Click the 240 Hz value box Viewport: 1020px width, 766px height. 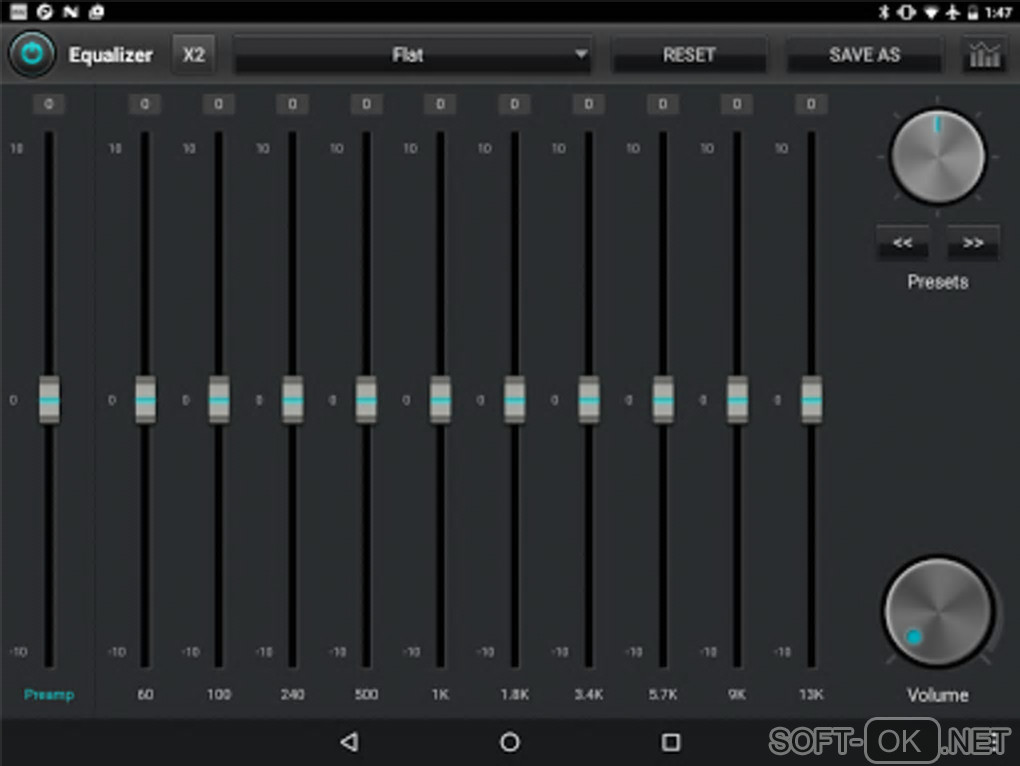(293, 104)
